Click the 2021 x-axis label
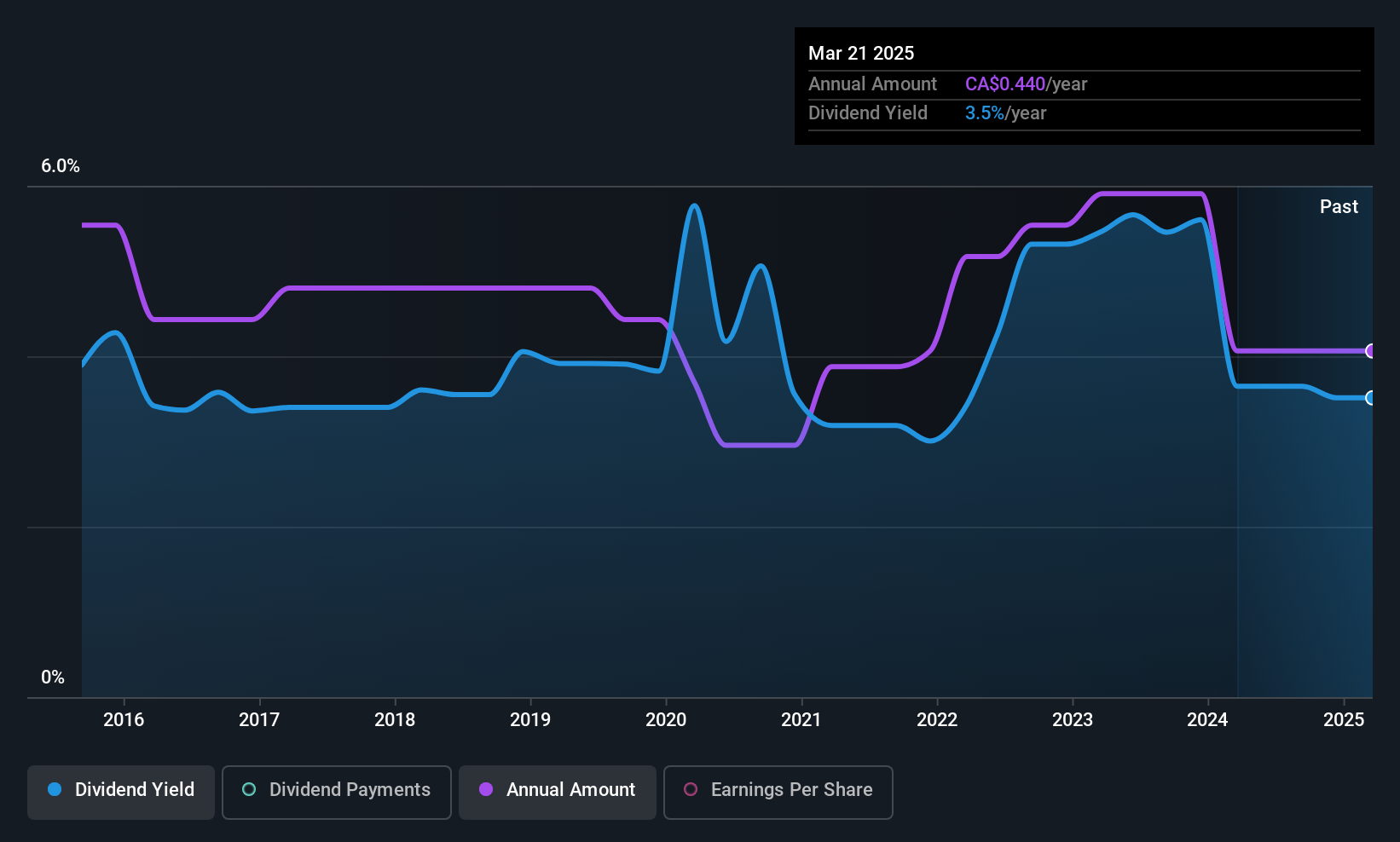The image size is (1400, 842). 801,719
